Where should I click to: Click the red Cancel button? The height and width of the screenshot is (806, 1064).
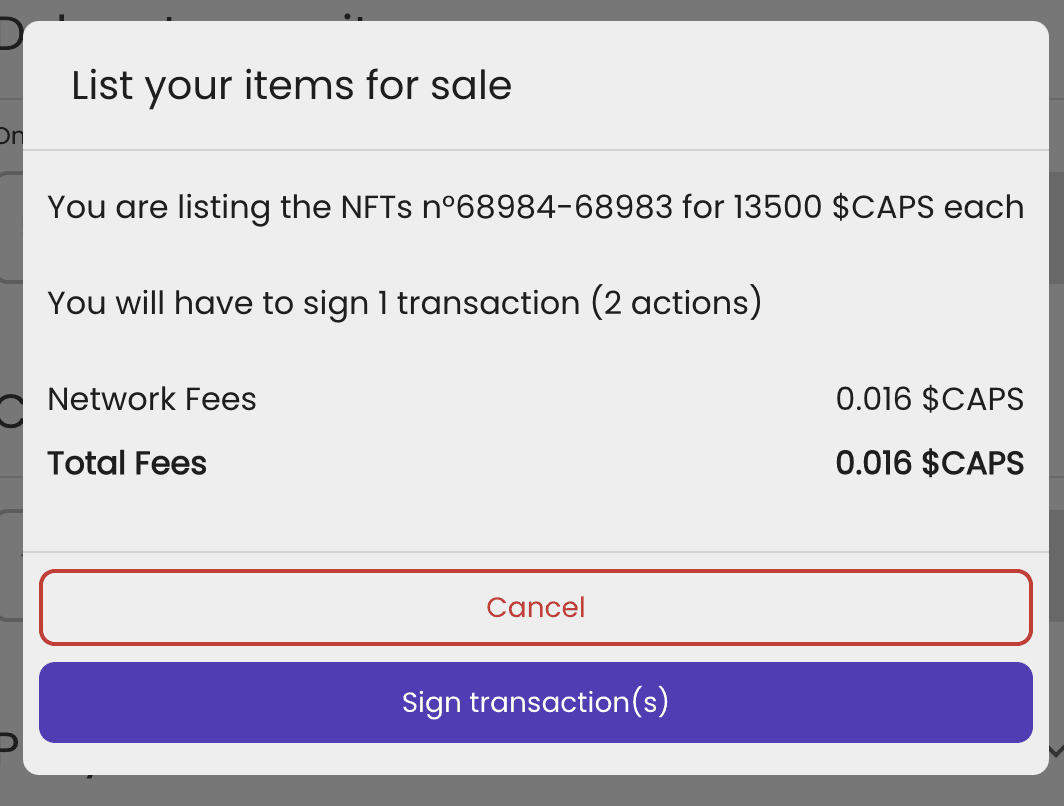click(535, 607)
